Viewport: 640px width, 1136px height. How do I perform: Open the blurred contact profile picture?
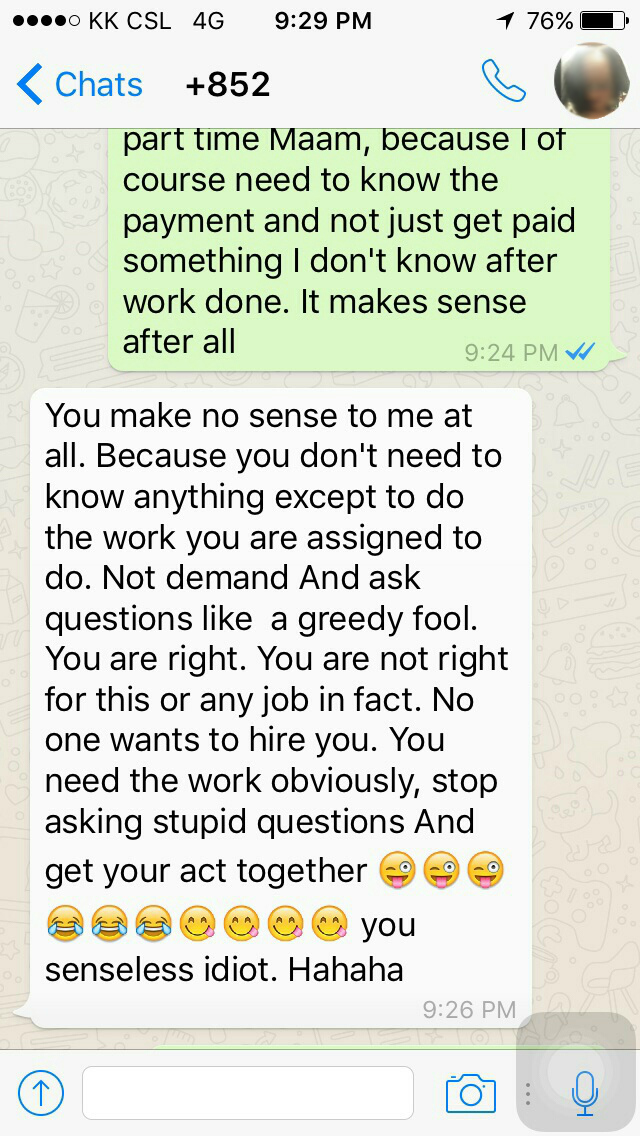click(x=591, y=80)
